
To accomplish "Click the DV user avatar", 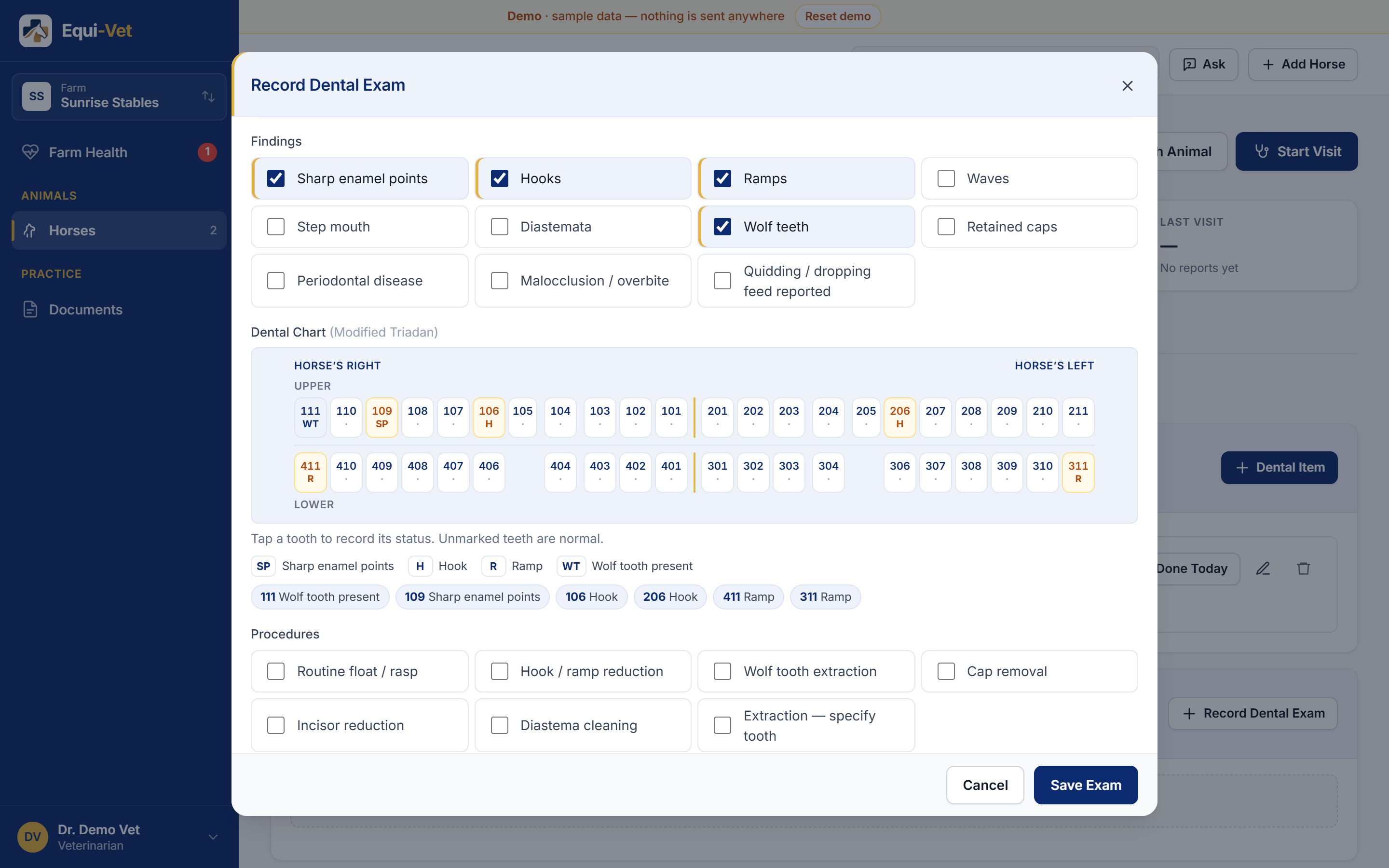I will (x=33, y=837).
